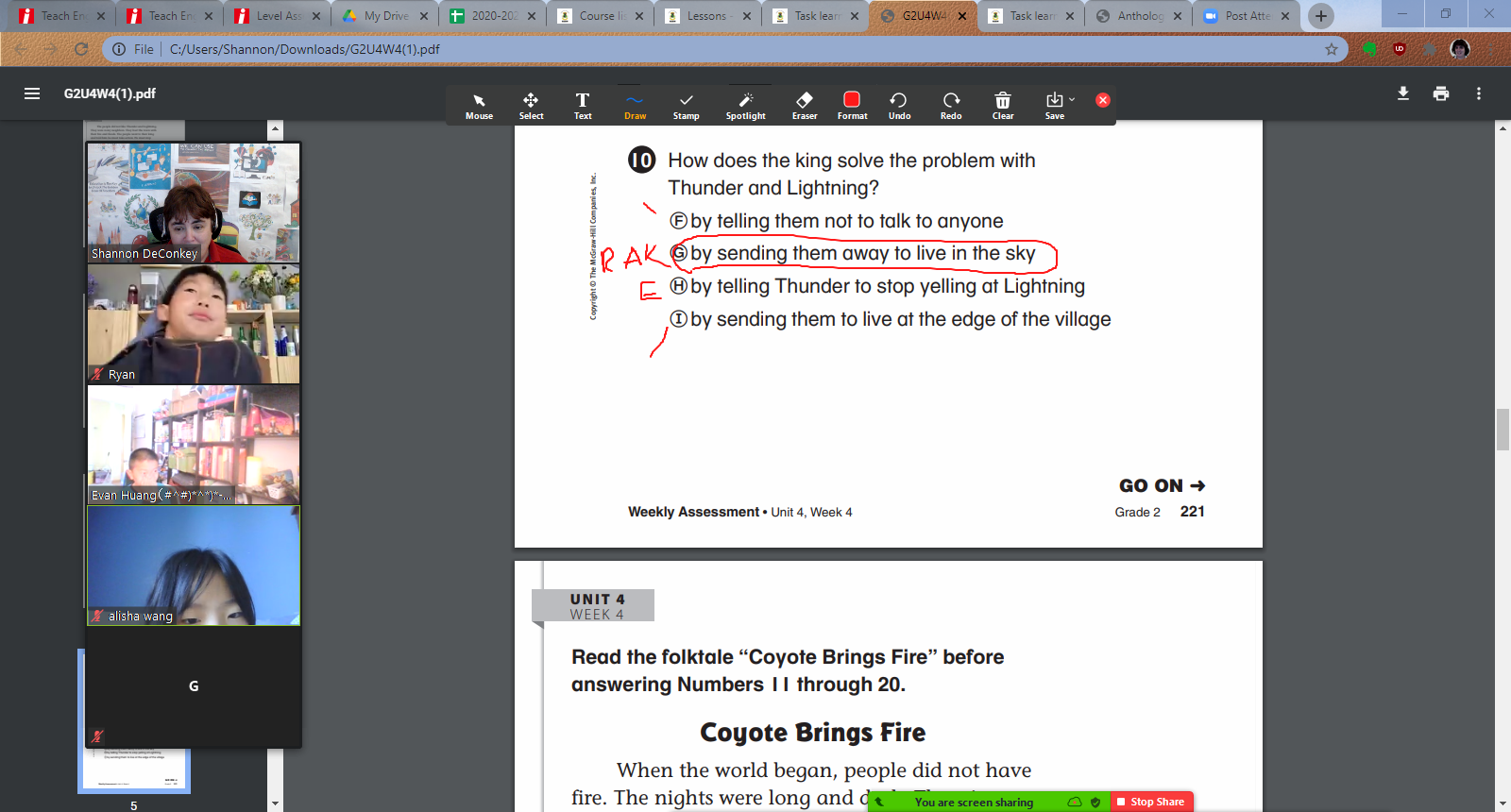This screenshot has height=812, width=1511.
Task: Print the PDF document
Action: tap(1441, 93)
